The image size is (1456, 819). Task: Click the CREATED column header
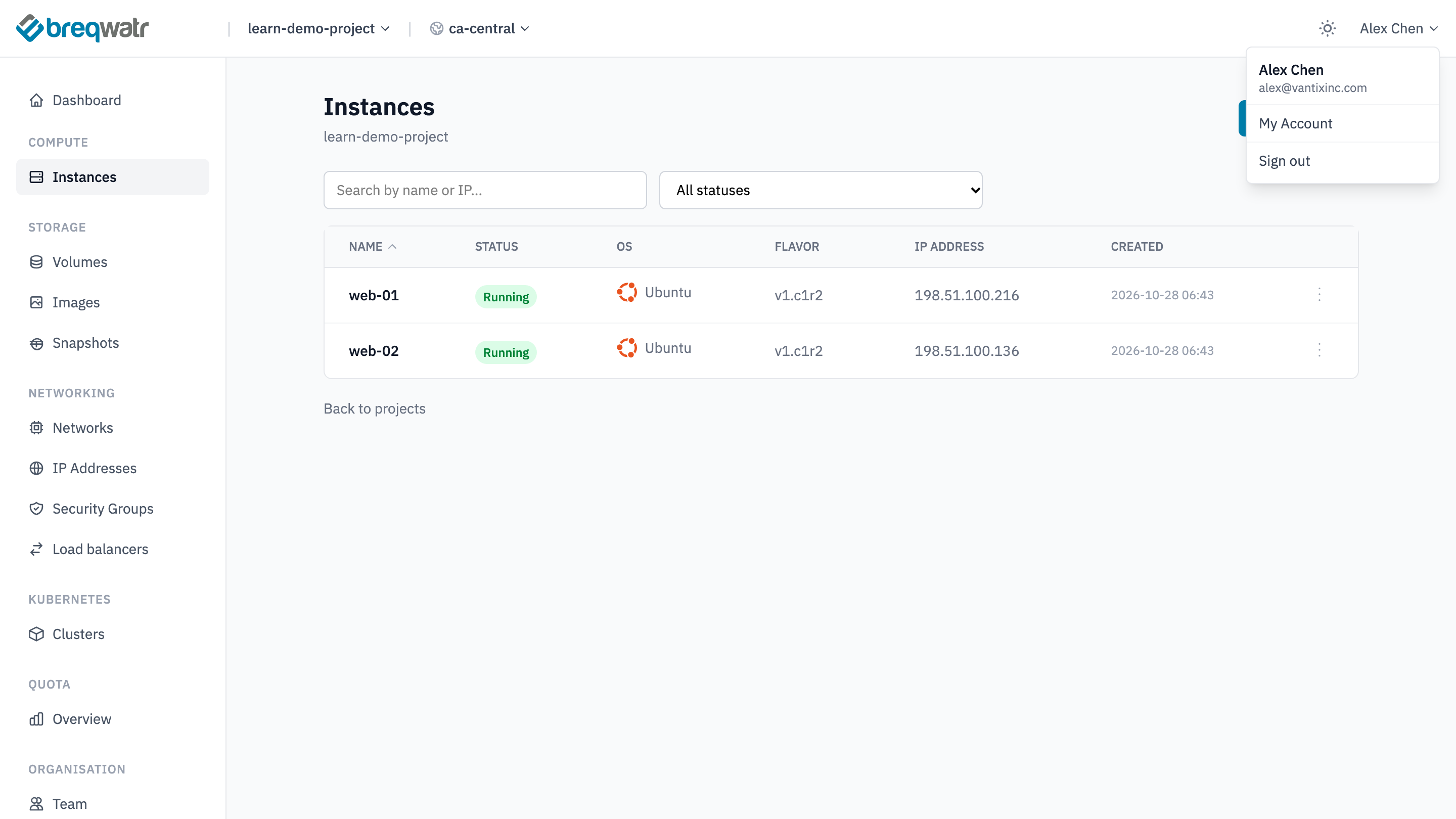click(1136, 246)
